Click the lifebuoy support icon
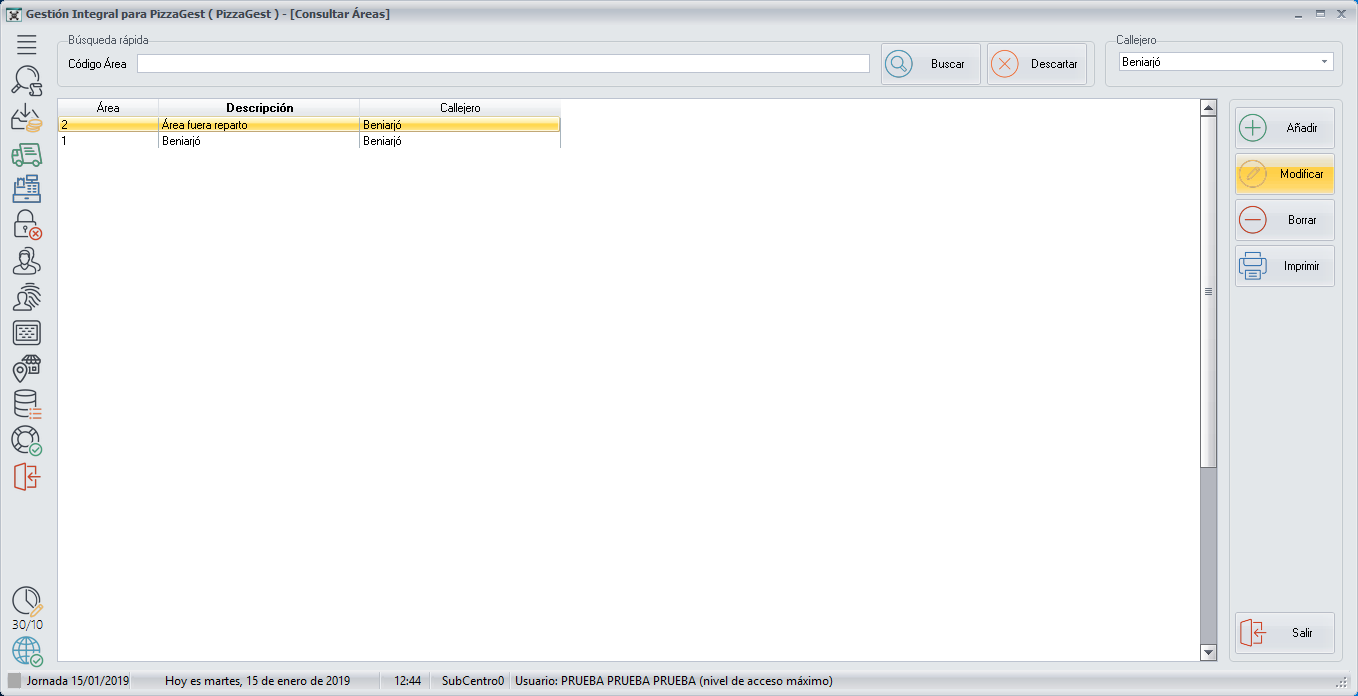Image resolution: width=1358 pixels, height=696 pixels. (27, 440)
